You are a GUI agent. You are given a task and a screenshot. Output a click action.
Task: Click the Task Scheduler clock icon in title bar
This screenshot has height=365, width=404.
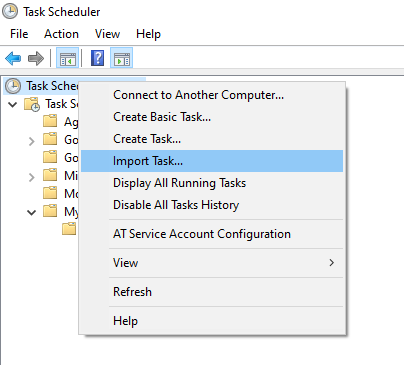pos(10,11)
